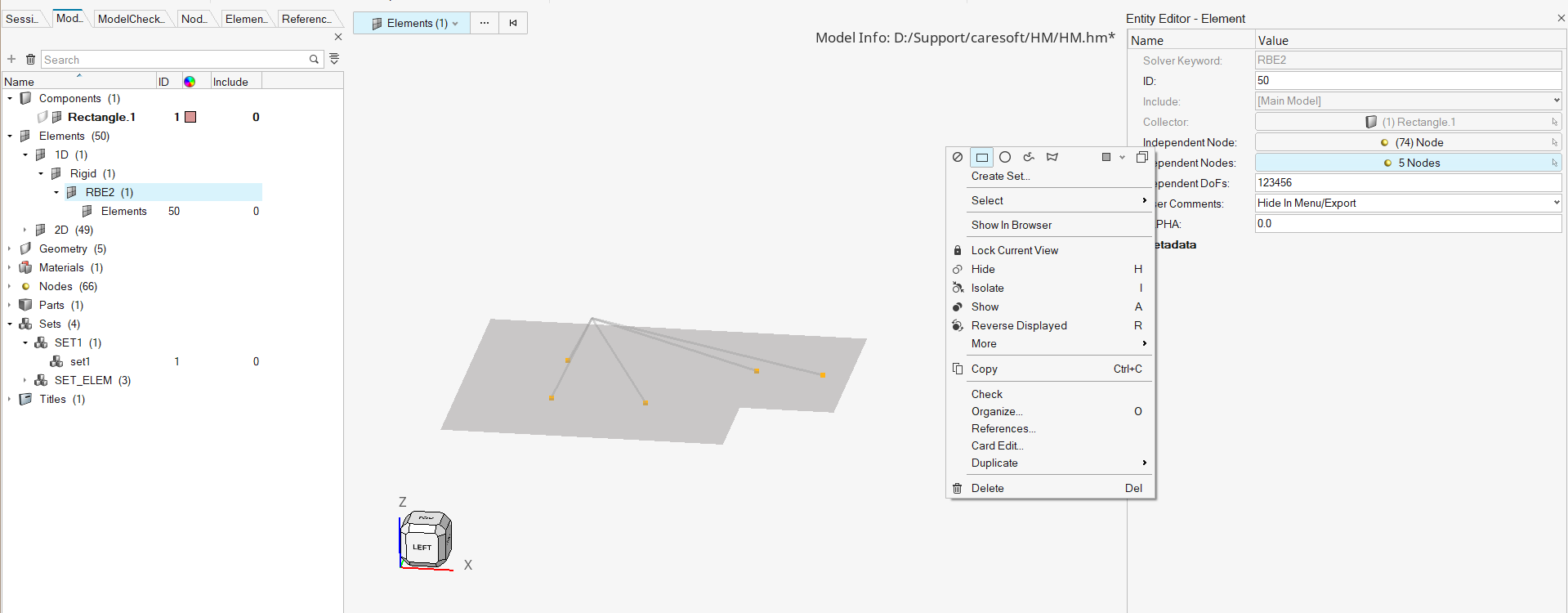Screen dimensions: 1568x613
Task: Click the Materials folder icon
Action: (x=26, y=267)
